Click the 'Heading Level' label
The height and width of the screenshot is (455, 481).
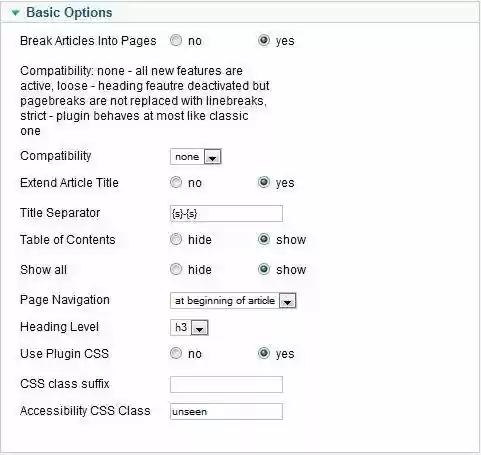(59, 327)
